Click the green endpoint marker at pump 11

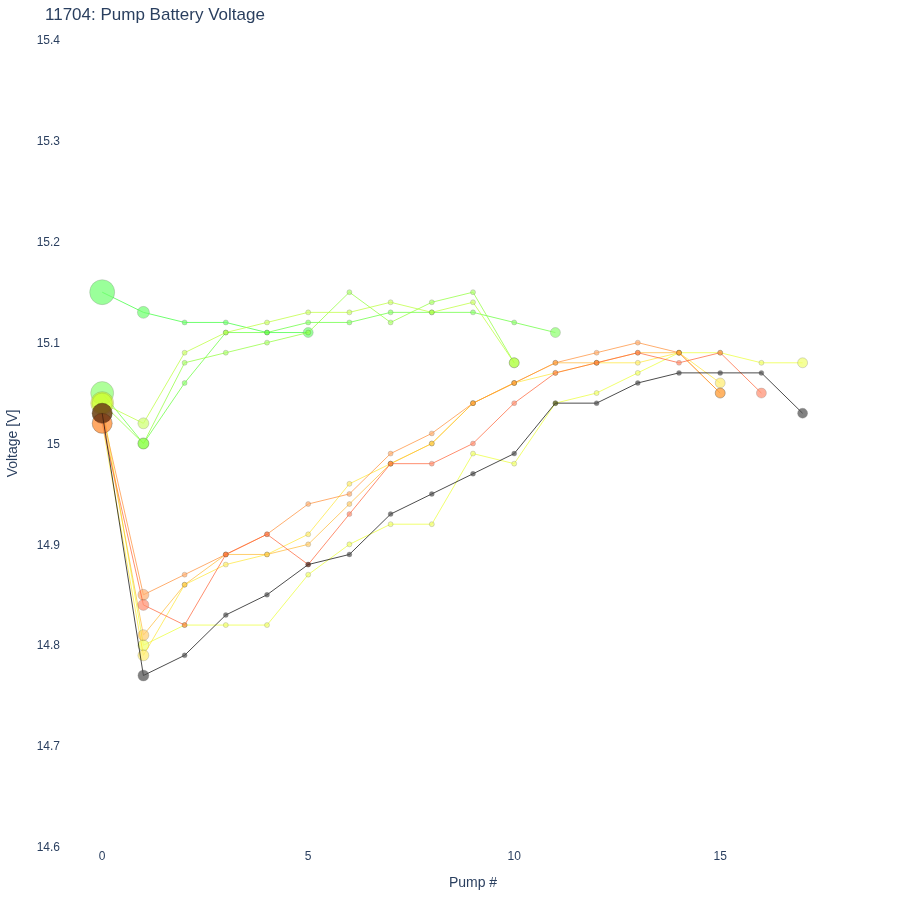pyautogui.click(x=555, y=332)
